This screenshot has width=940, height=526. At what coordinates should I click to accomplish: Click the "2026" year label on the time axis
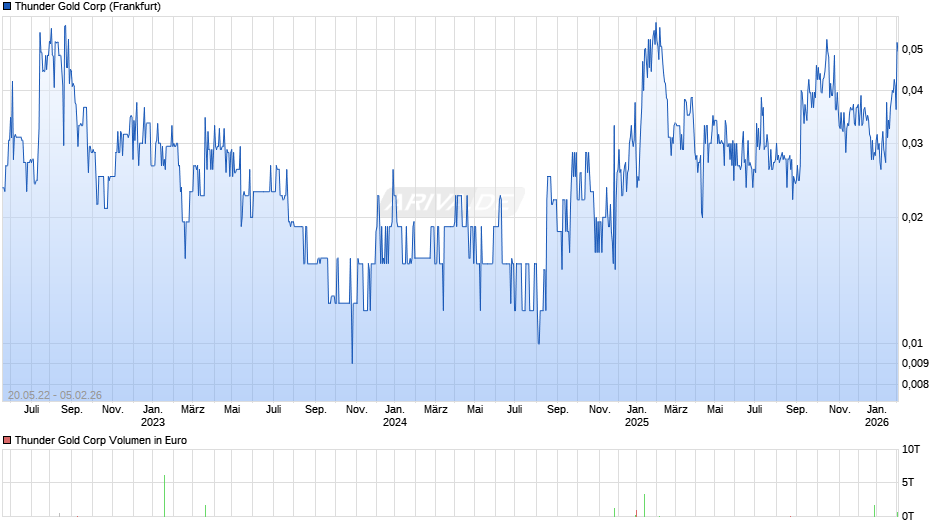[876, 422]
